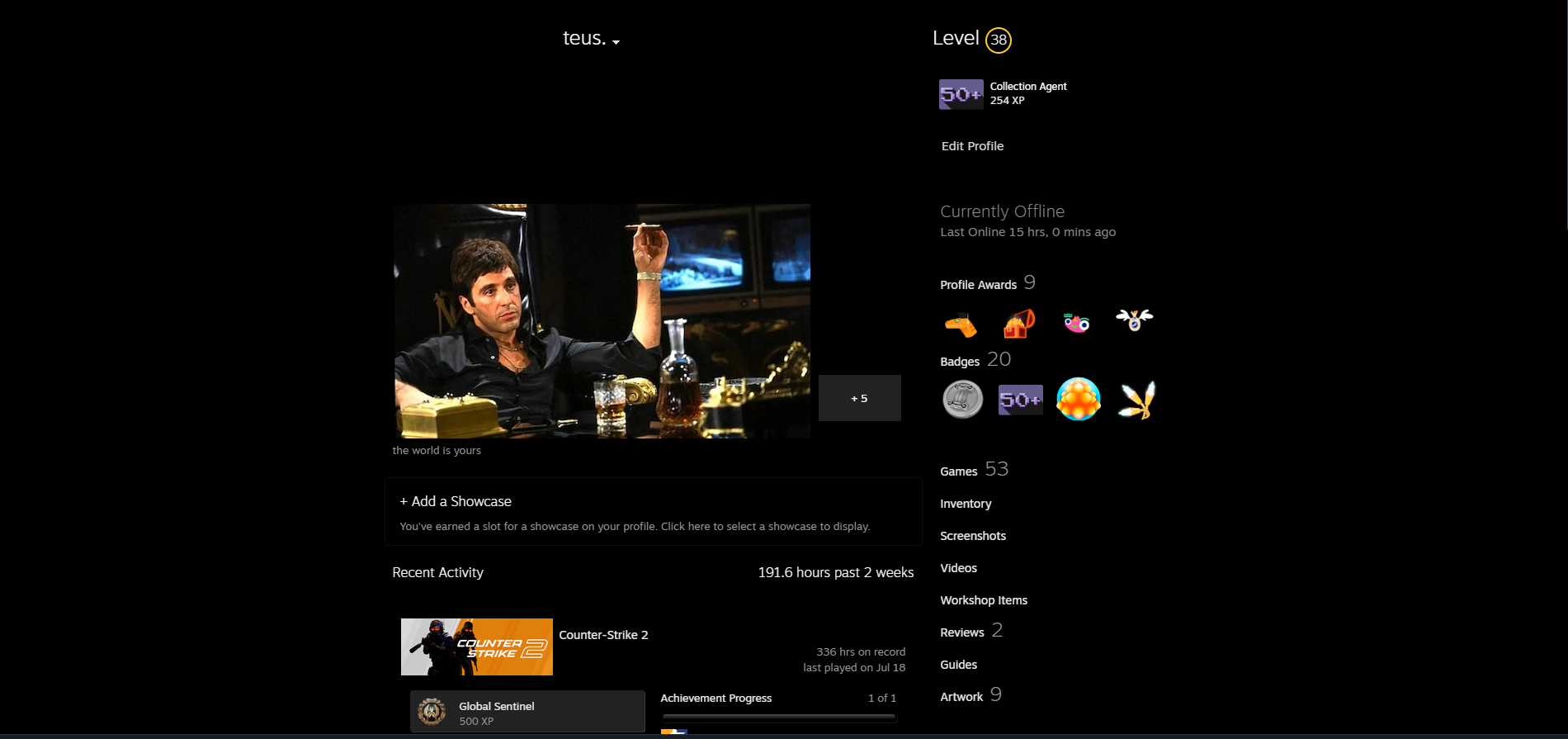1568x739 pixels.
Task: Open the Counter-Strike 2 game banner
Action: (477, 647)
